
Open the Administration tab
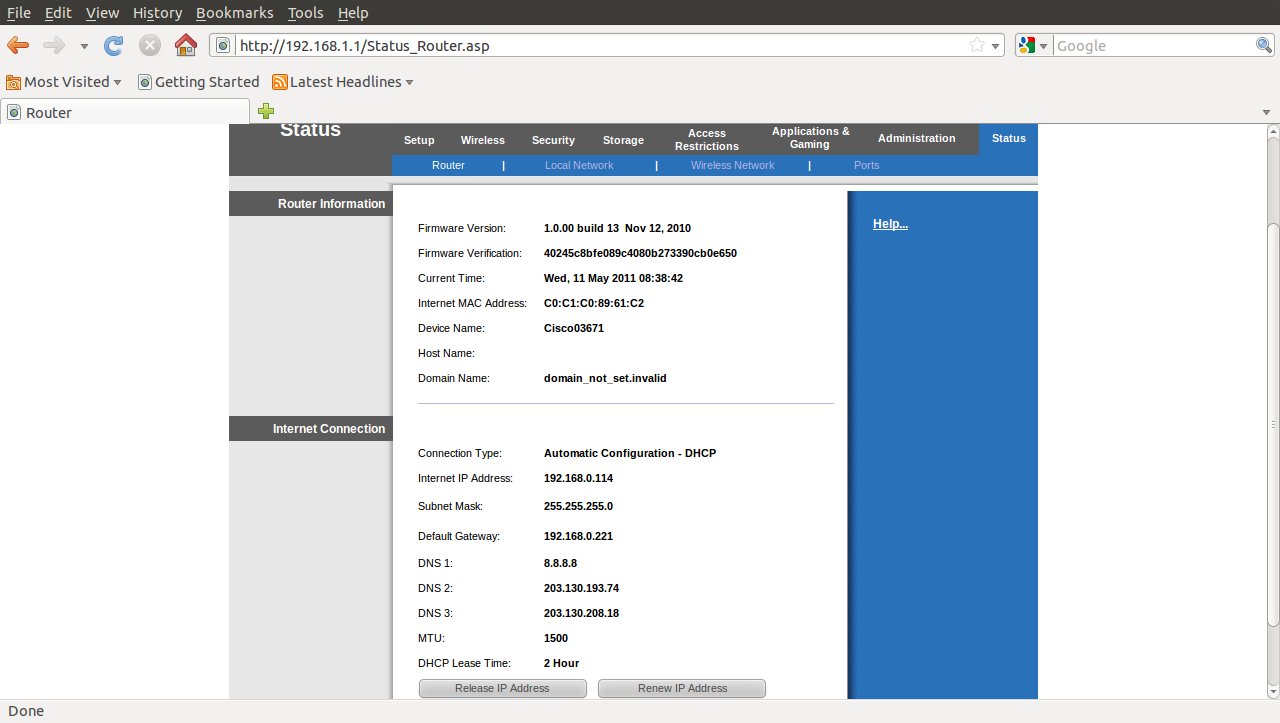(x=916, y=139)
